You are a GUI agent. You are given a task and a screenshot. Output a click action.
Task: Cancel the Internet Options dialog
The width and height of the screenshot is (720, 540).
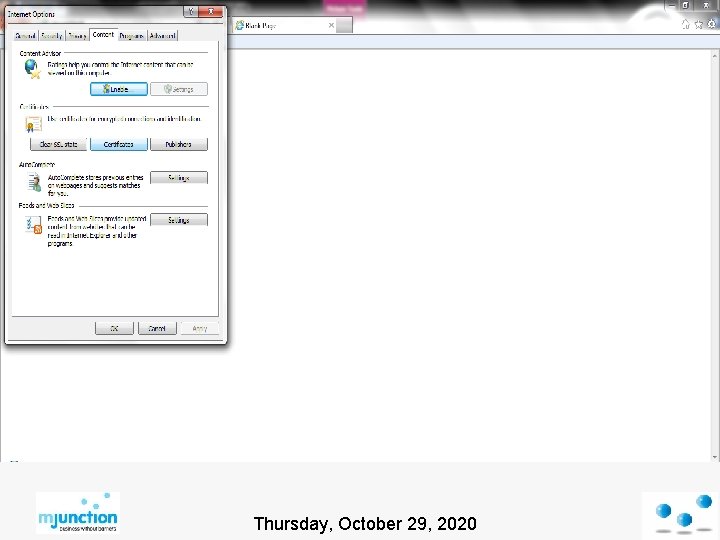[x=157, y=328]
